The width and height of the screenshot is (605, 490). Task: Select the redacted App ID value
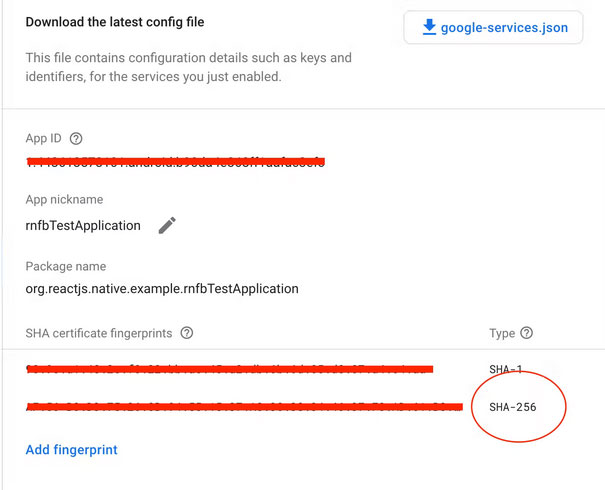[x=176, y=162]
